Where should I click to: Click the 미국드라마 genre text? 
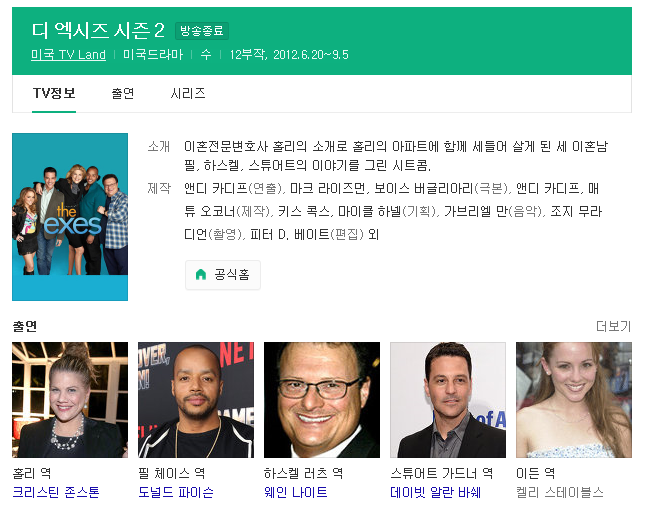pyautogui.click(x=153, y=55)
